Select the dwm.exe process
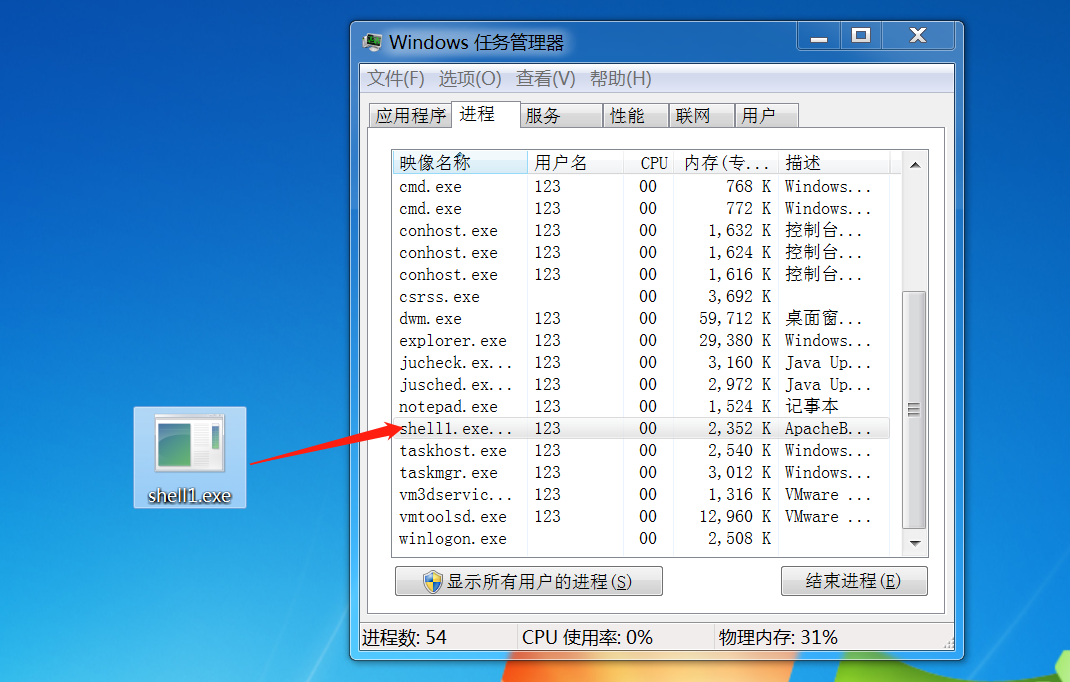 (x=641, y=318)
